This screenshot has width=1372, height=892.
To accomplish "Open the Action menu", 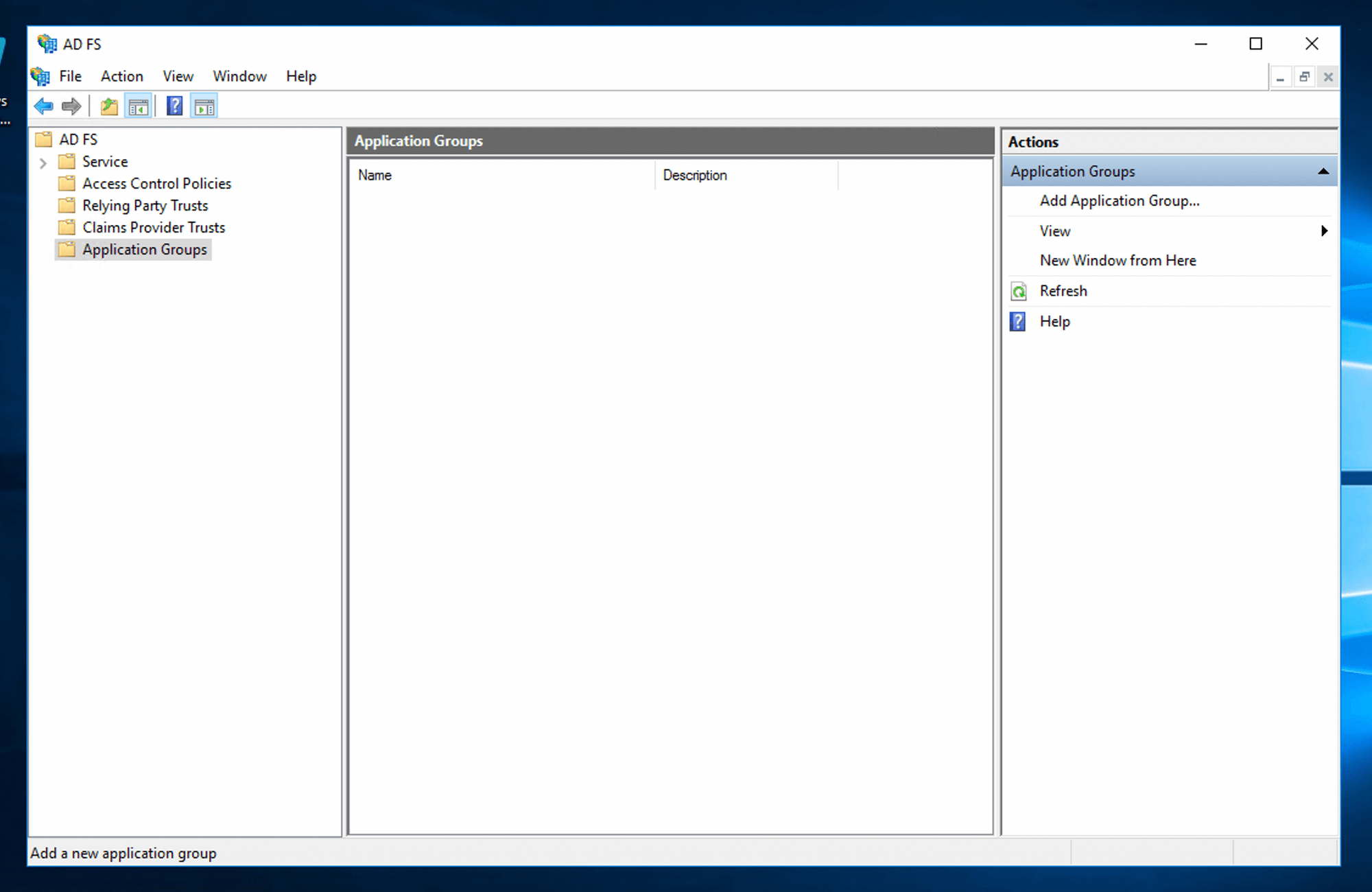I will [x=121, y=76].
